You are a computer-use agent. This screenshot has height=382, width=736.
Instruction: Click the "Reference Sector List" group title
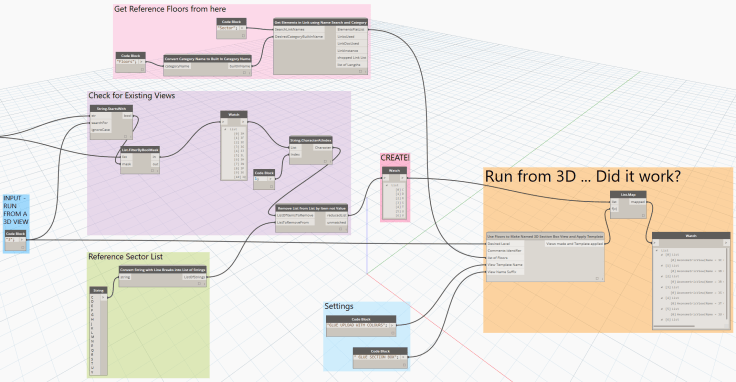tap(125, 257)
